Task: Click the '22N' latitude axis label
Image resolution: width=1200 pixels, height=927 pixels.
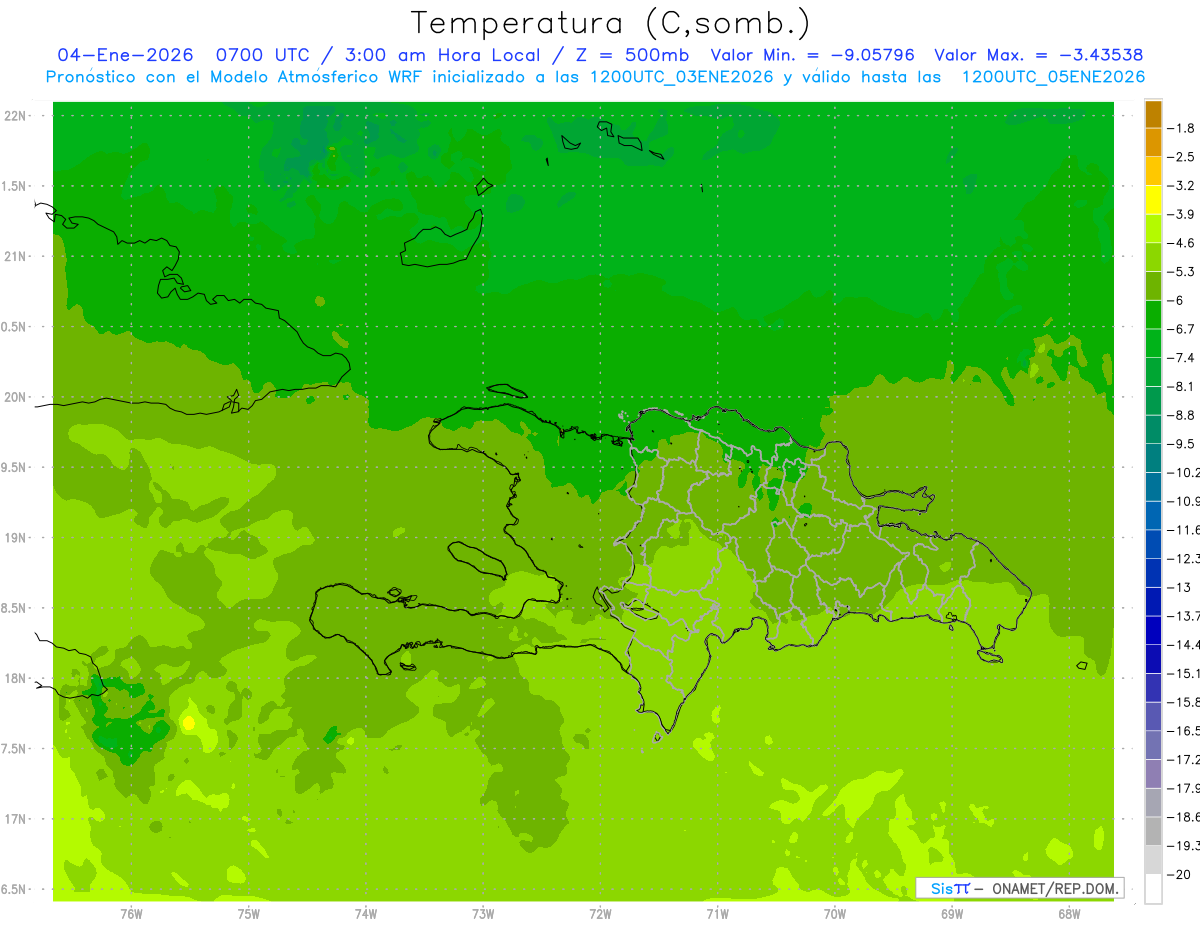Action: (15, 116)
